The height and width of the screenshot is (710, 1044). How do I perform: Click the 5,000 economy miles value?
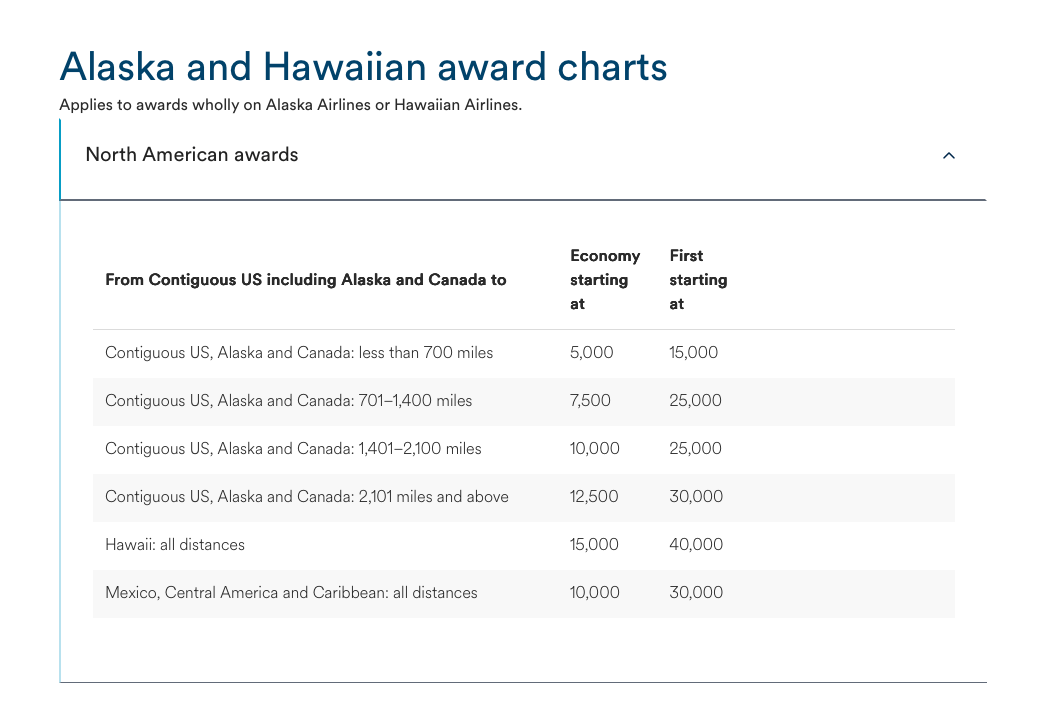pyautogui.click(x=591, y=353)
